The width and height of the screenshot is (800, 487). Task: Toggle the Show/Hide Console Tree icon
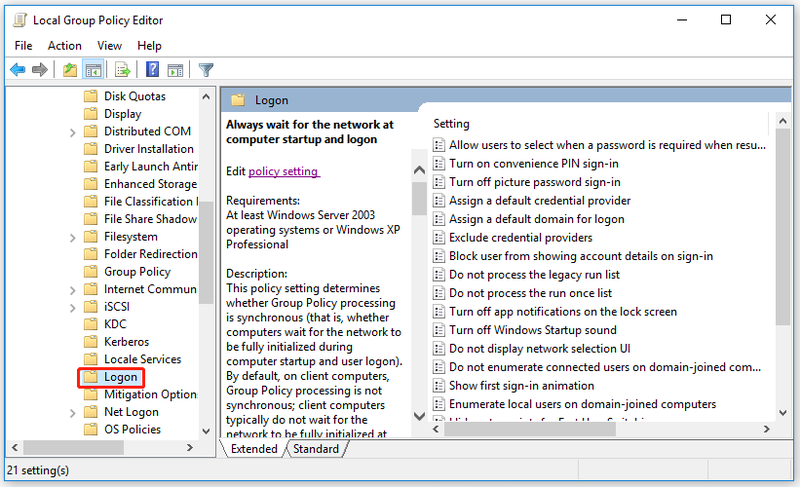[x=93, y=69]
